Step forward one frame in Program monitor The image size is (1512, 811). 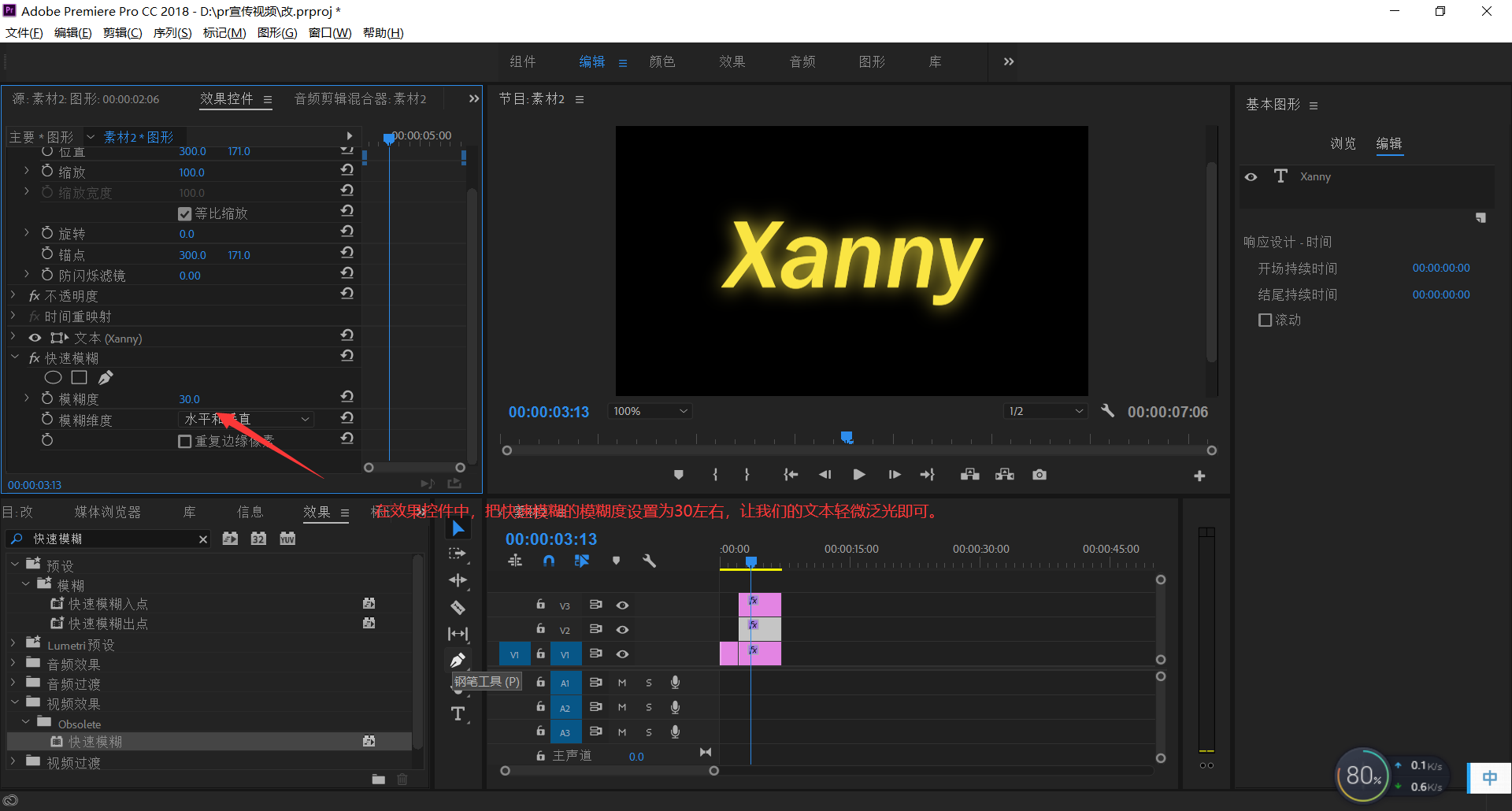894,475
